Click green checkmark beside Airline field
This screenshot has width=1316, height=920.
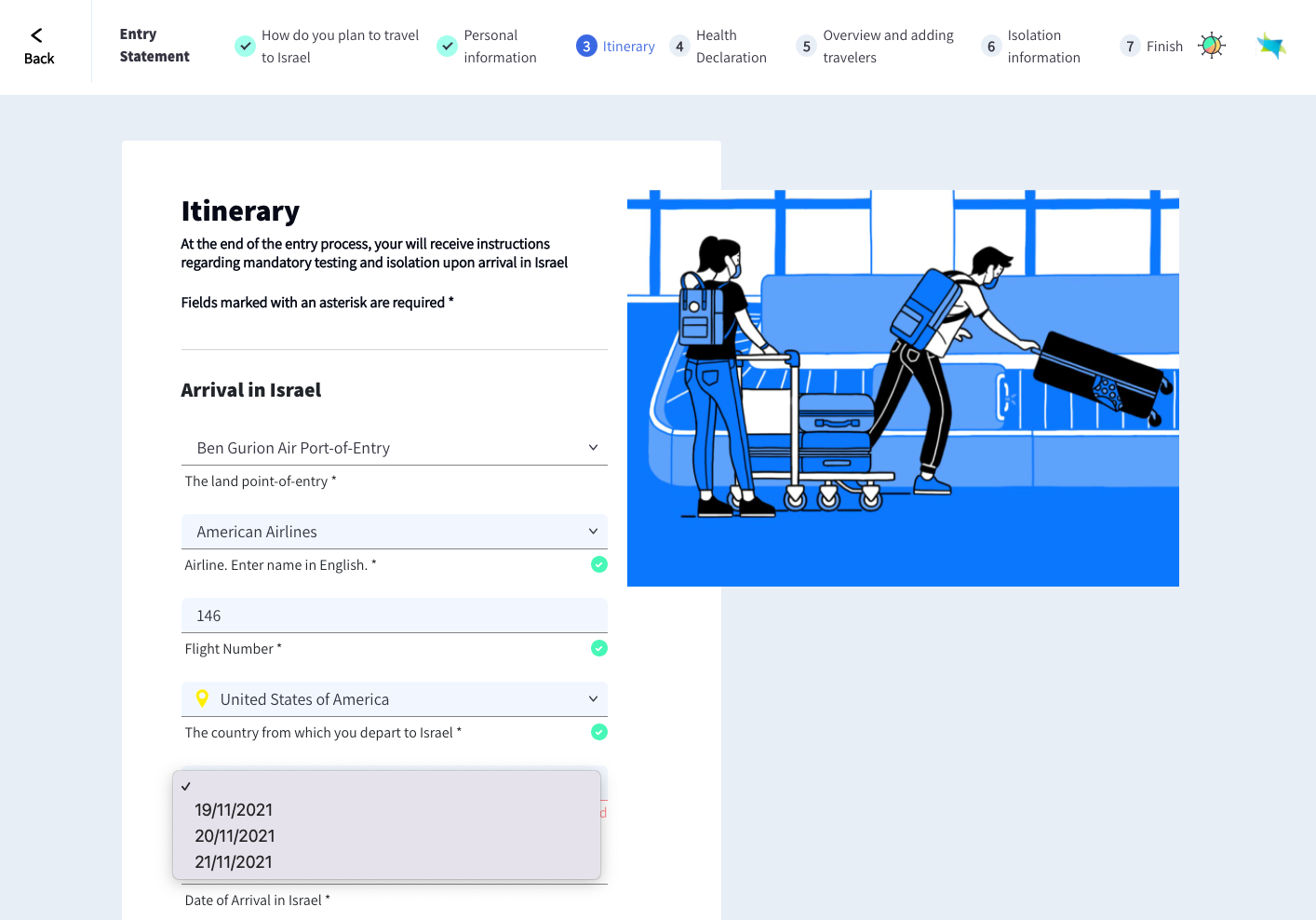[x=599, y=564]
